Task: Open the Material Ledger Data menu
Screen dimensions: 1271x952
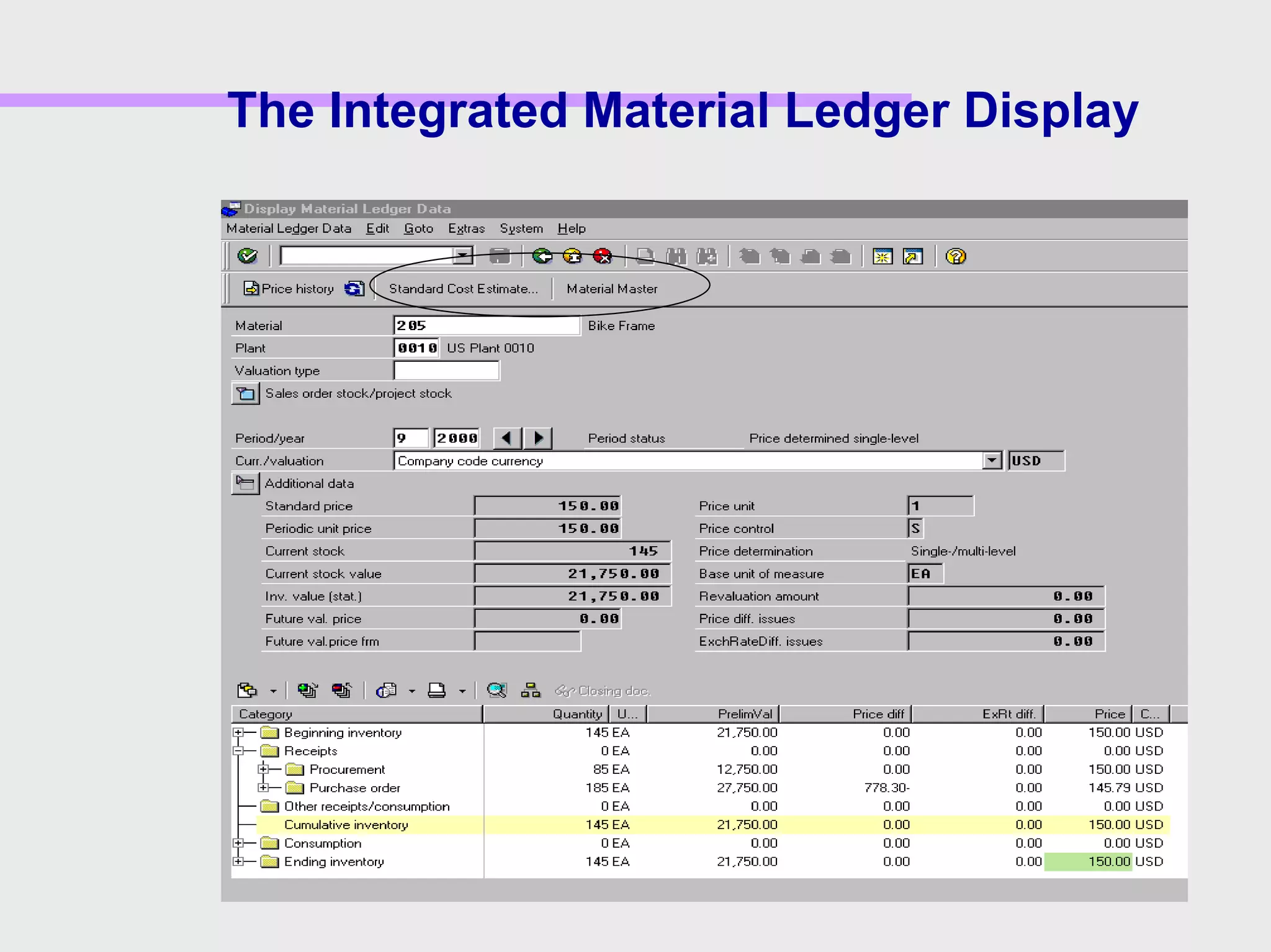Action: [289, 228]
